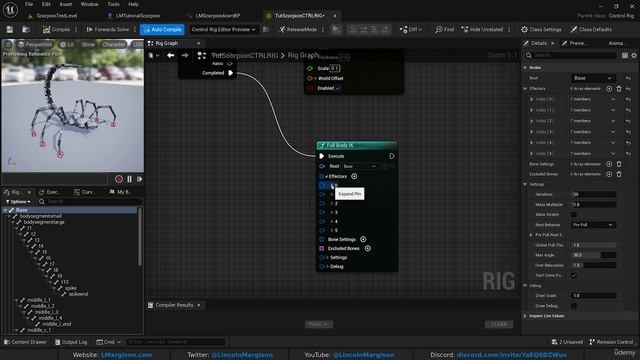Add element to Effectors array in Details

609,89
